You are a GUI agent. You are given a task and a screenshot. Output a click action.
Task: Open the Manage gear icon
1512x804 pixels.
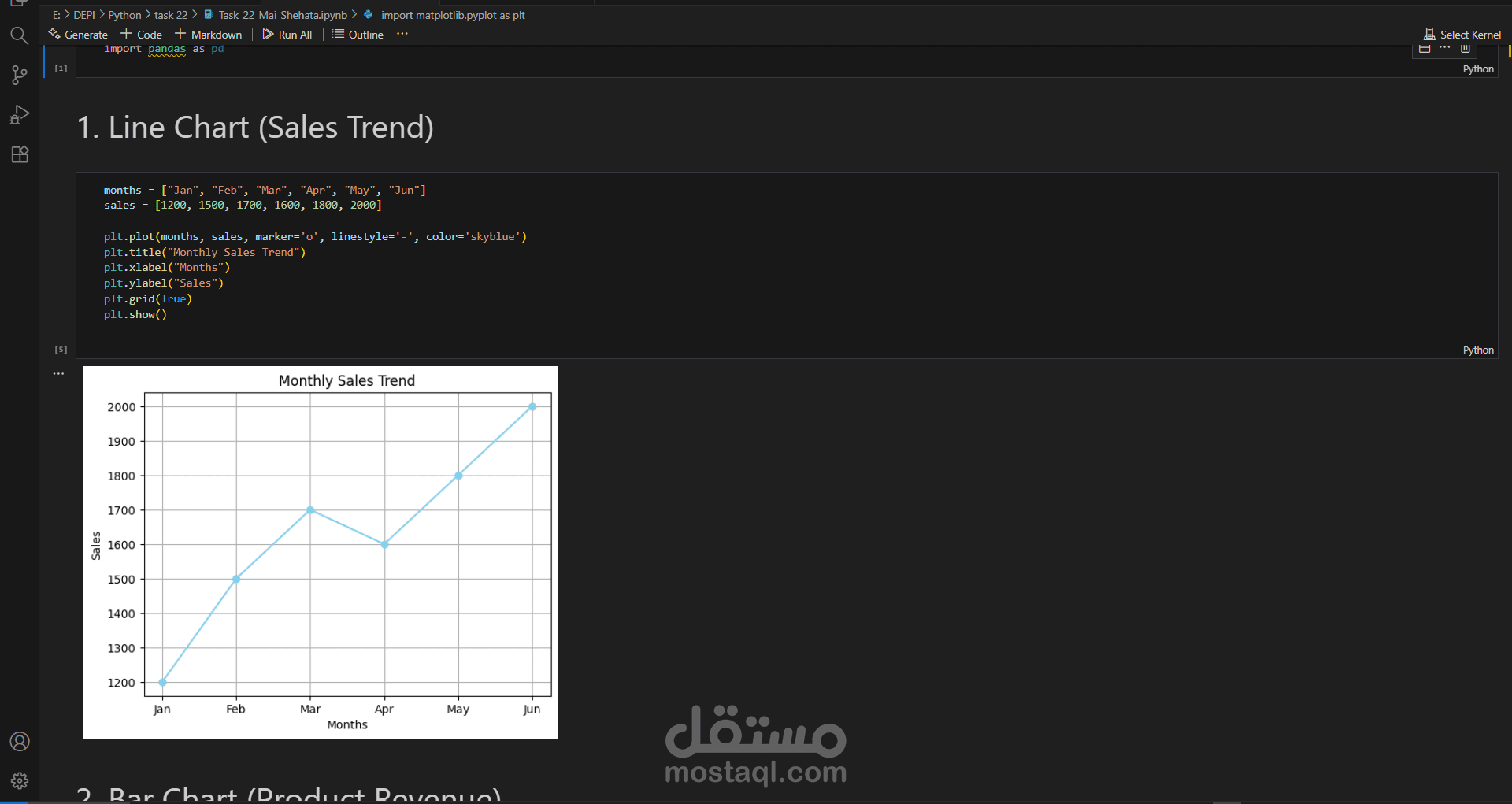[x=20, y=780]
